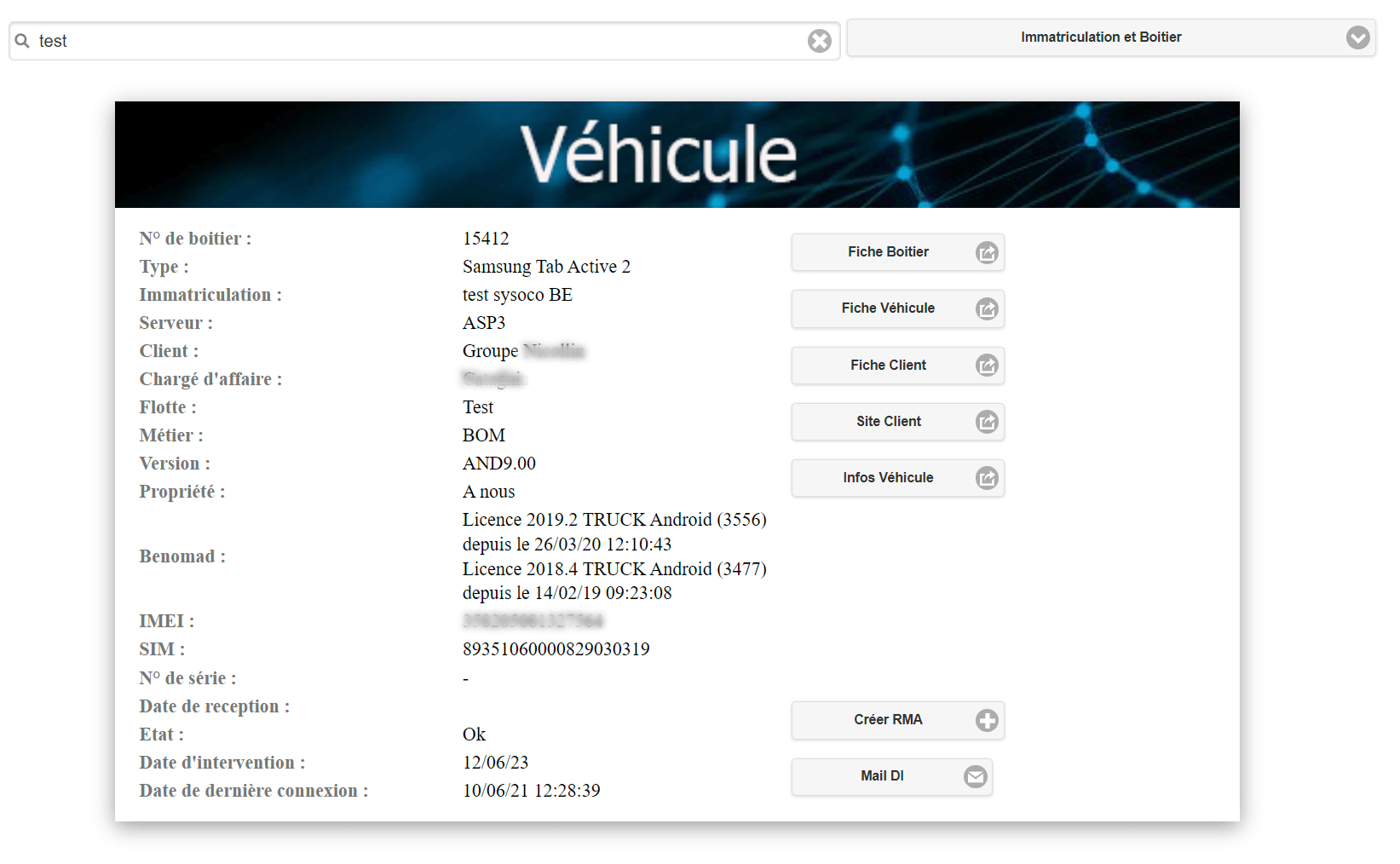
Task: Open the Fiche Véhicule label
Action: point(888,308)
